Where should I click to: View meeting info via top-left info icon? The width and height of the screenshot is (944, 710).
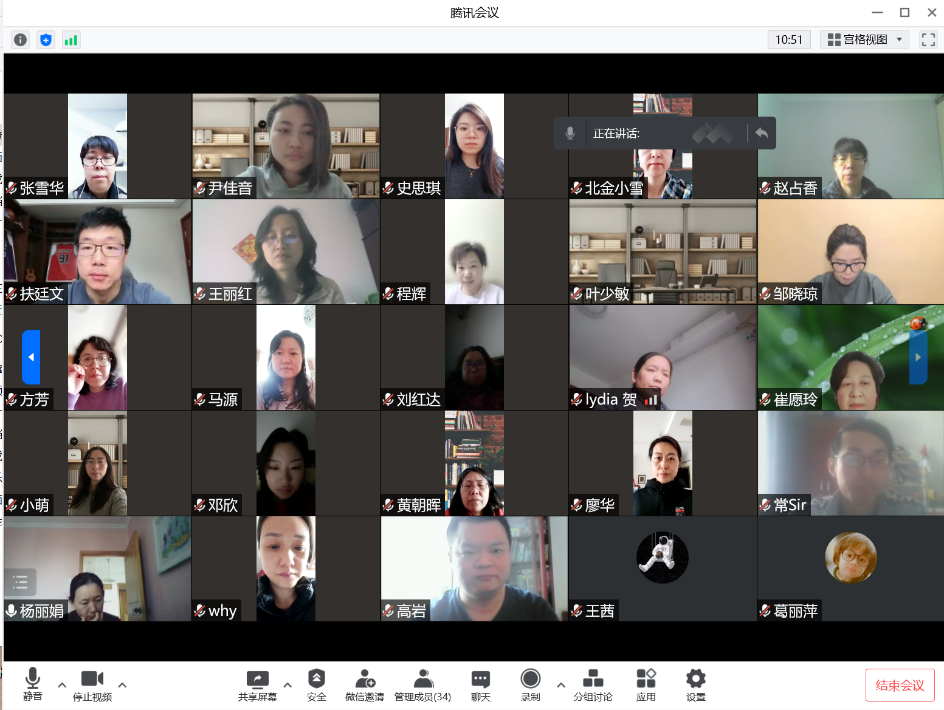tap(20, 39)
